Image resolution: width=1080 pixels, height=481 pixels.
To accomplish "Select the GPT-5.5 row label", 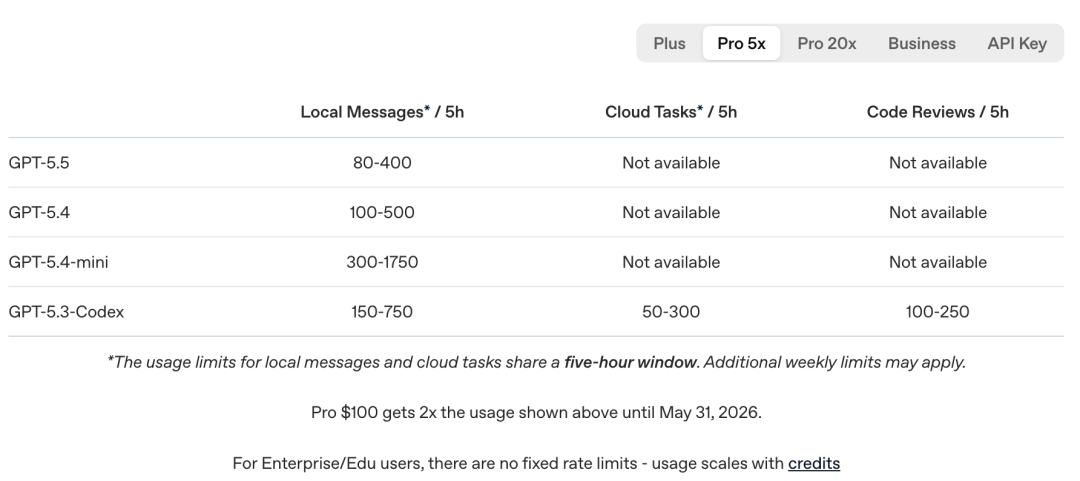I will (39, 163).
